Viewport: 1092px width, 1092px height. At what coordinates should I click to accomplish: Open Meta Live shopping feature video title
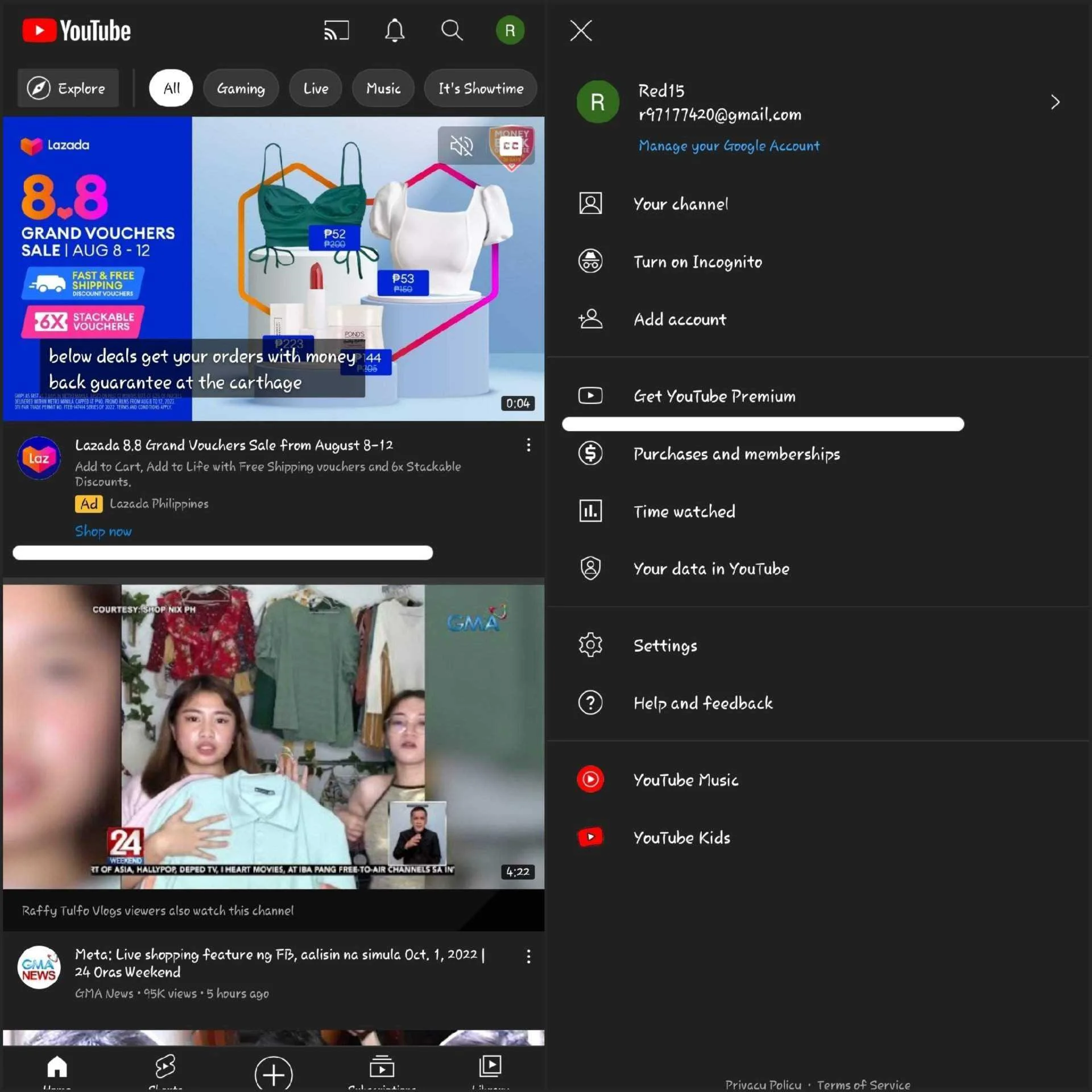(280, 963)
